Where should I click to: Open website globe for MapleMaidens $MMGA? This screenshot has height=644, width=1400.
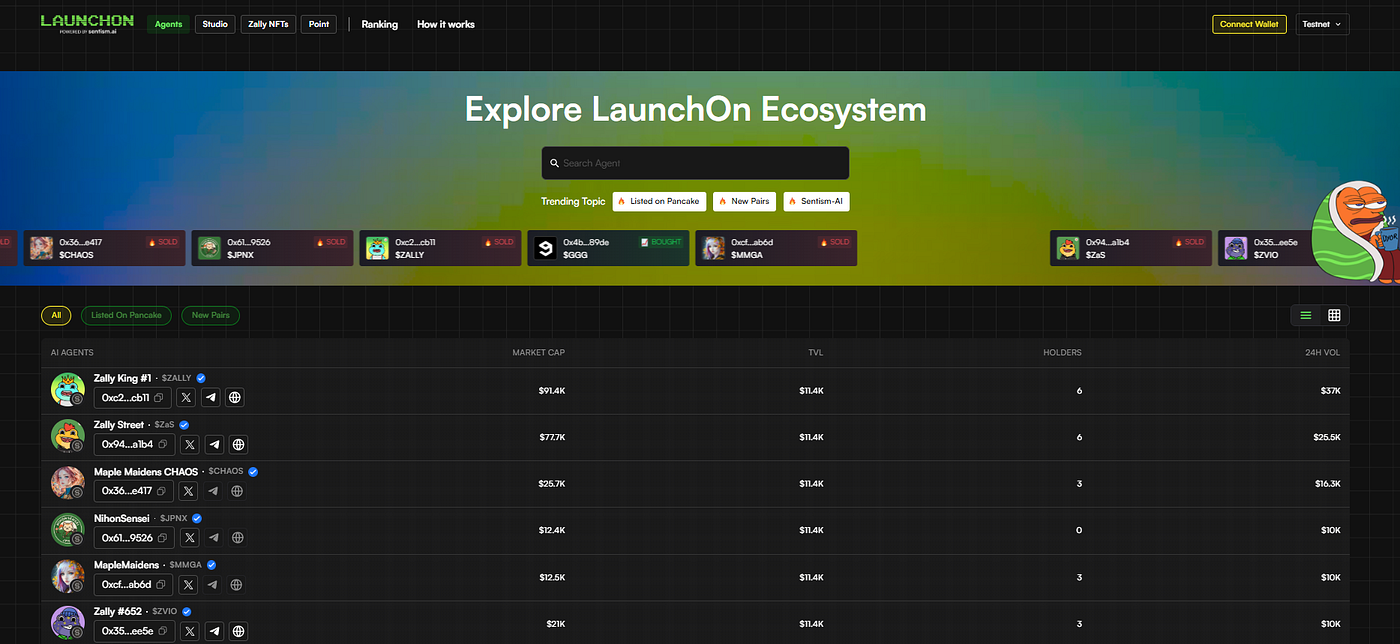[x=237, y=584]
